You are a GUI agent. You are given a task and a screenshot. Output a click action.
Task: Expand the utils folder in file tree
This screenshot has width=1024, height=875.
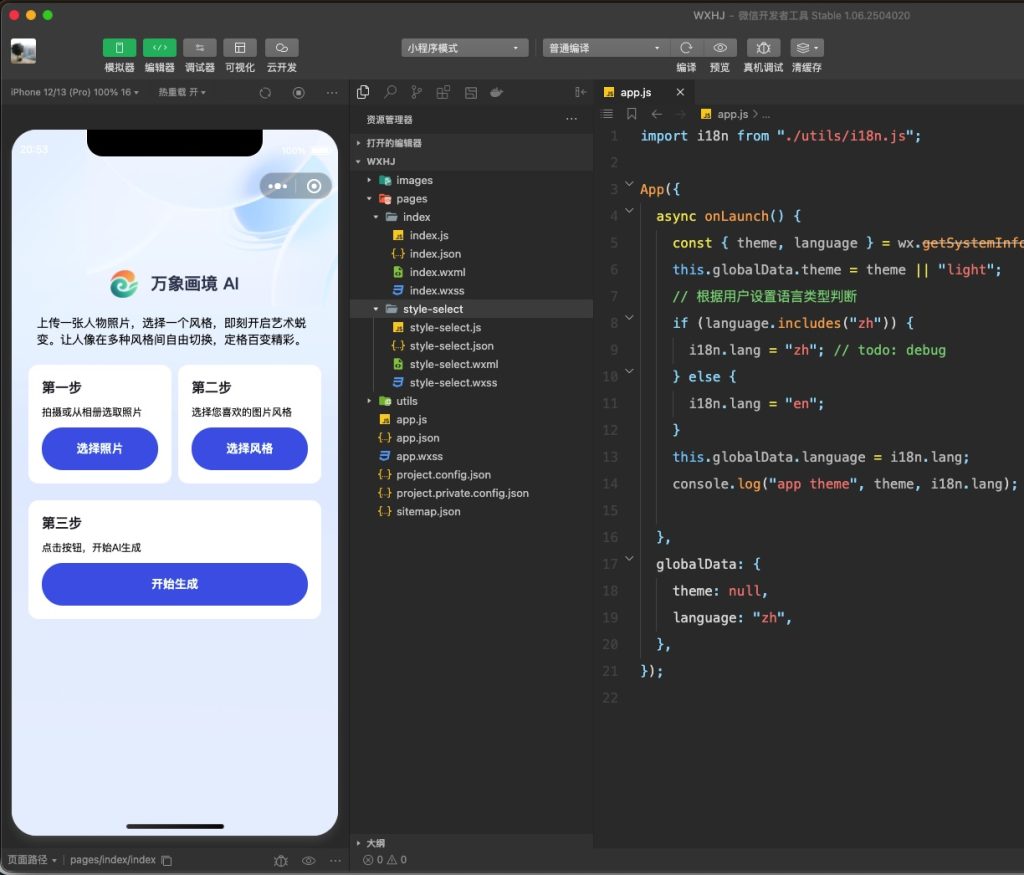[x=407, y=401]
